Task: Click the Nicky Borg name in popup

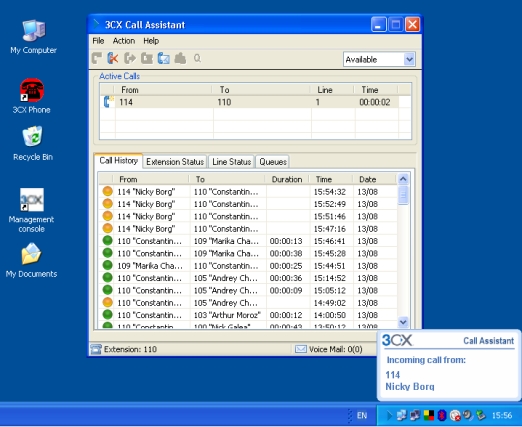Action: [x=410, y=387]
